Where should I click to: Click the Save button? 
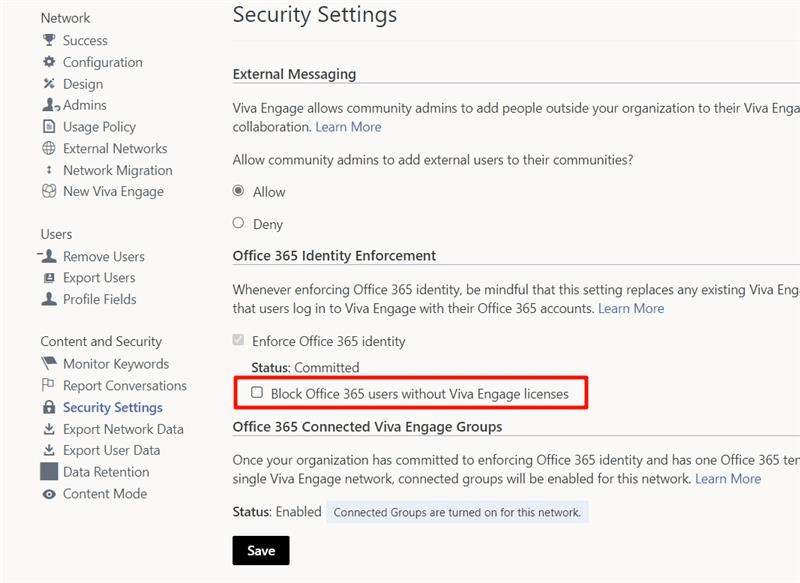coord(260,550)
